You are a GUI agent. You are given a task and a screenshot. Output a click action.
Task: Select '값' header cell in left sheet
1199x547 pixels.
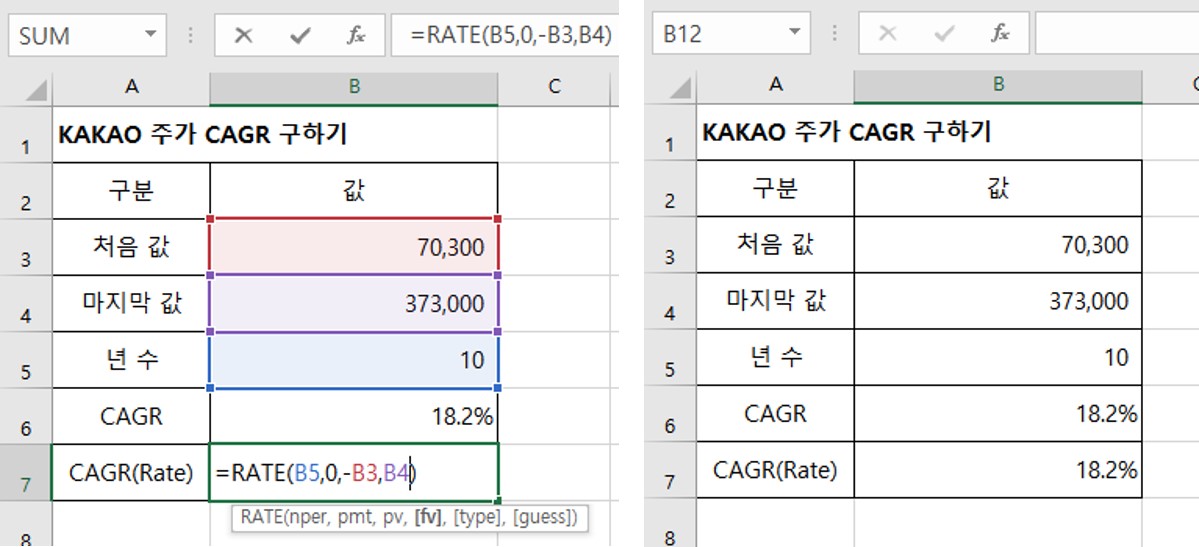[x=354, y=190]
